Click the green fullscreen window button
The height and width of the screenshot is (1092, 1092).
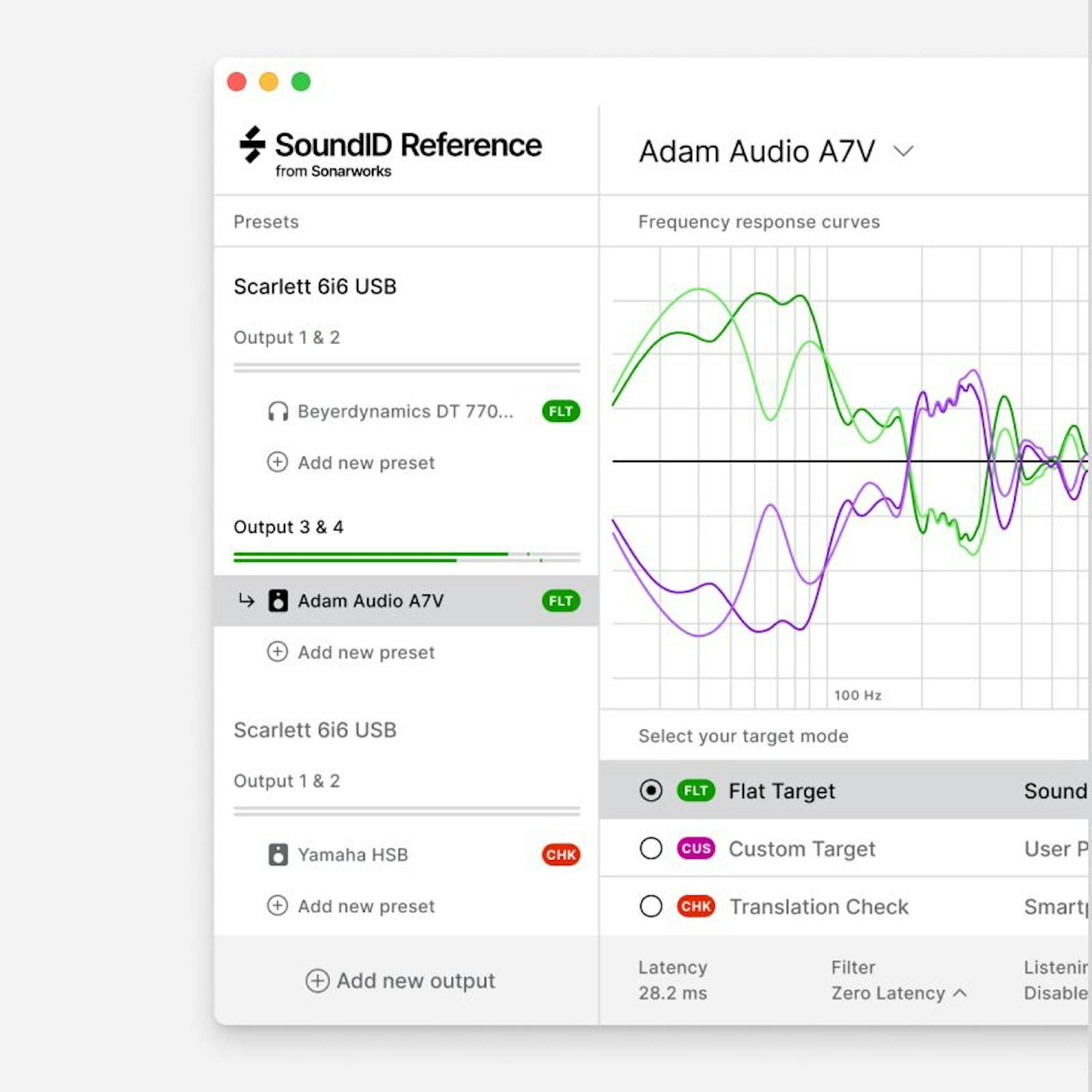click(301, 82)
